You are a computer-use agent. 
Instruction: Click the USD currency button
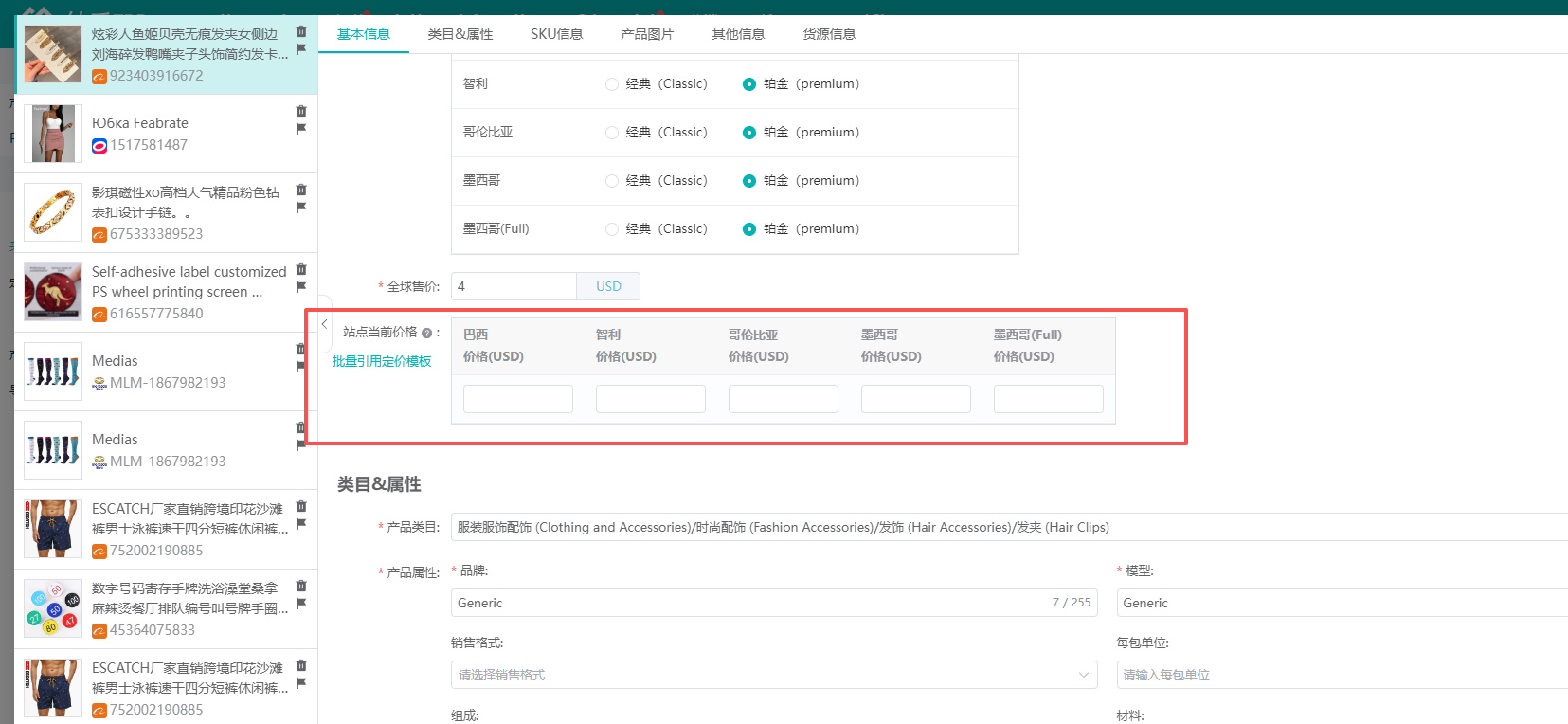608,286
